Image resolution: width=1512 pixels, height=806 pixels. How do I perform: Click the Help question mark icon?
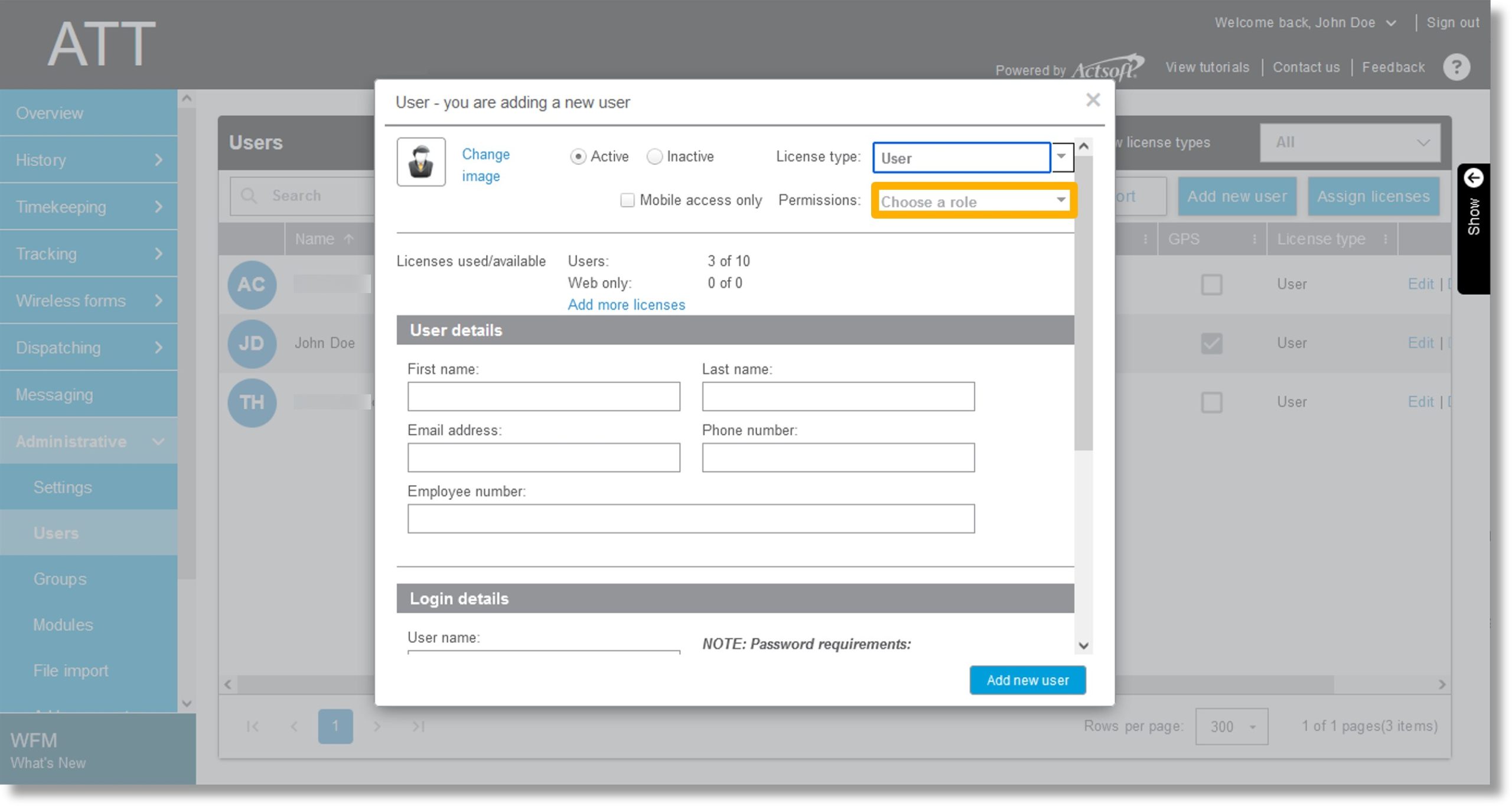point(1457,67)
